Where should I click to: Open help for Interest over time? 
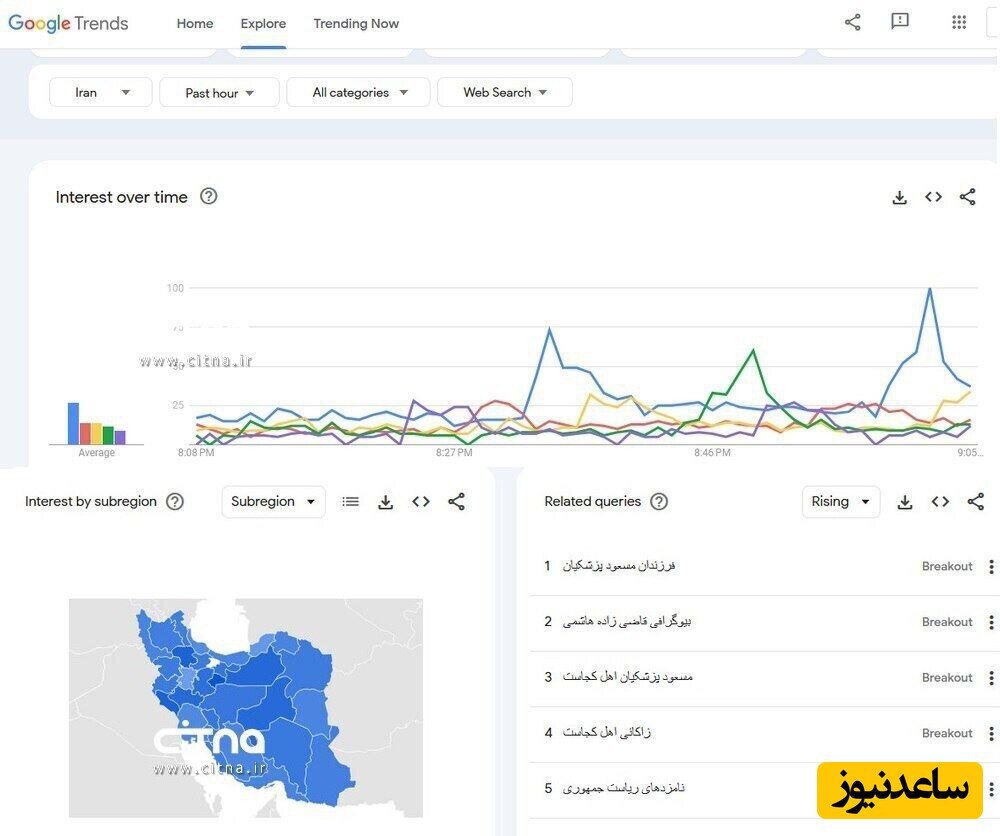tap(208, 197)
